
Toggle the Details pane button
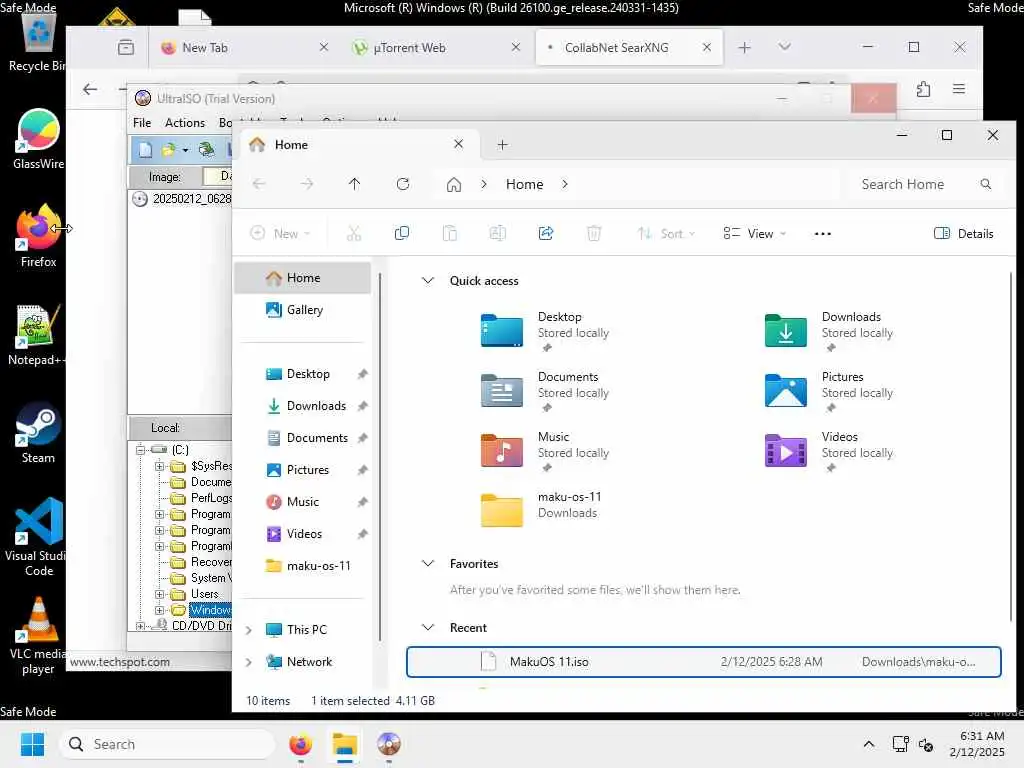(x=964, y=233)
